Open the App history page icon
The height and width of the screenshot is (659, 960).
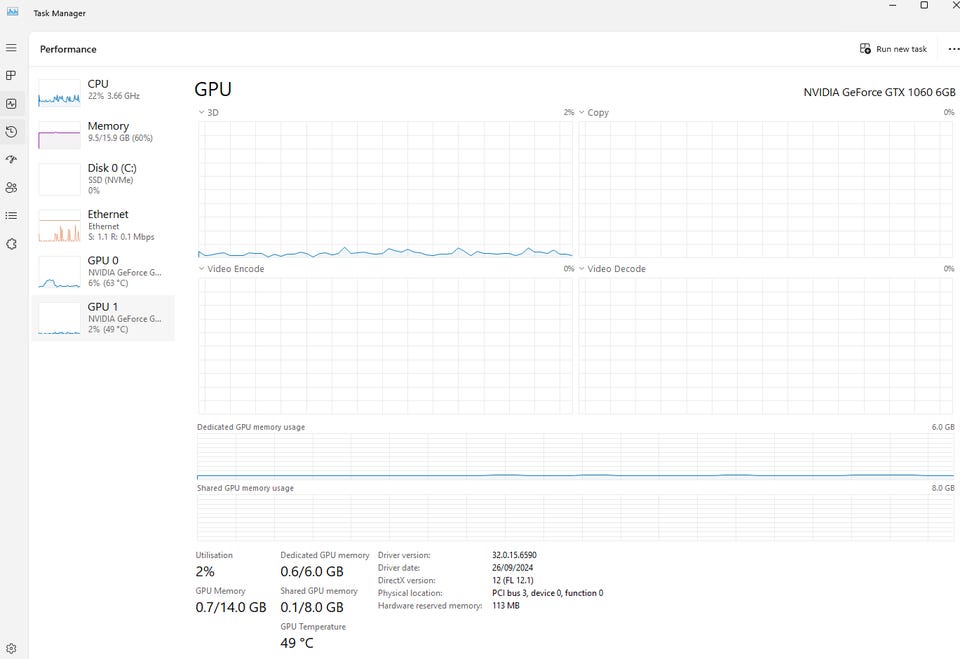tap(11, 132)
